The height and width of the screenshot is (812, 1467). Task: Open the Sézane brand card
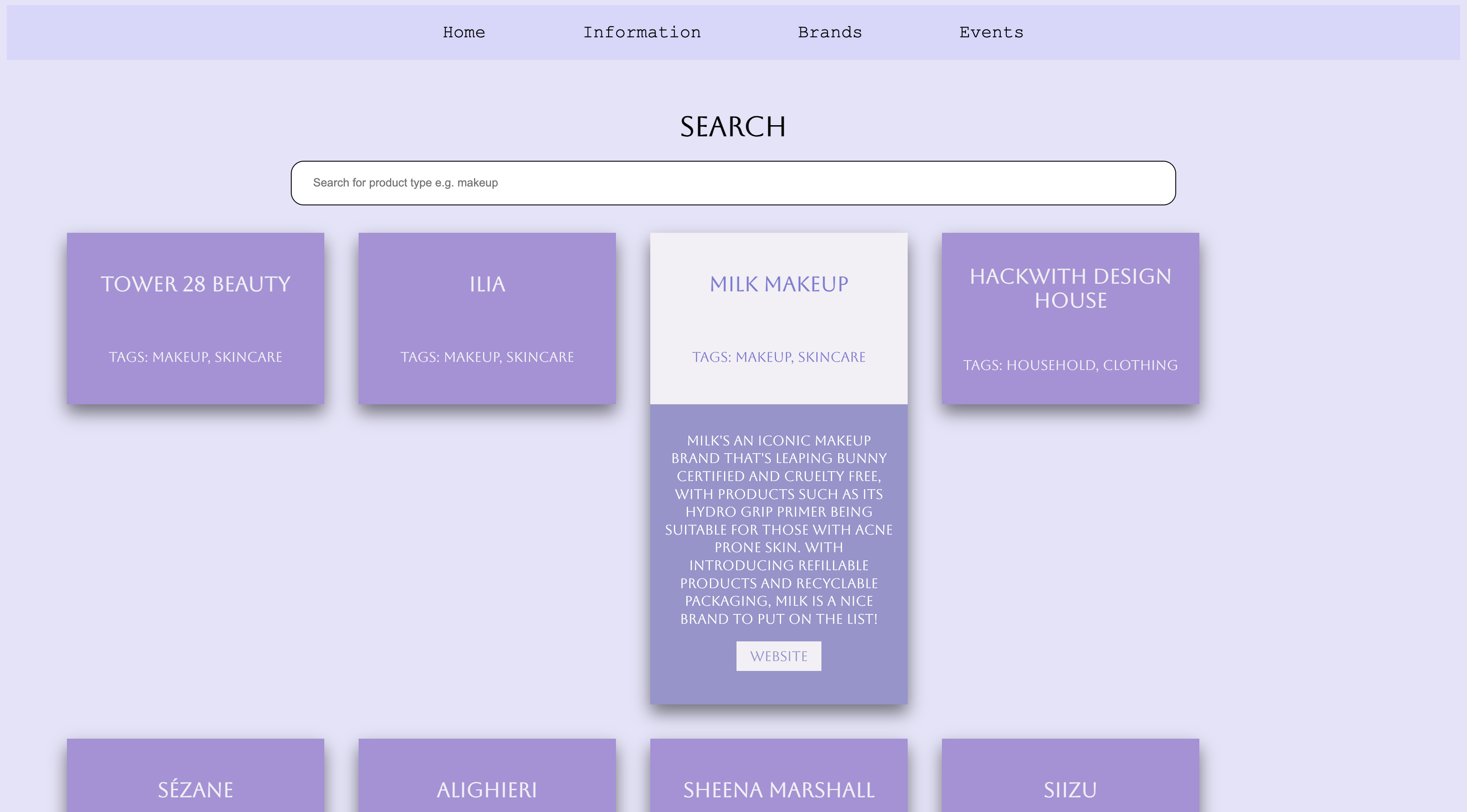point(195,789)
